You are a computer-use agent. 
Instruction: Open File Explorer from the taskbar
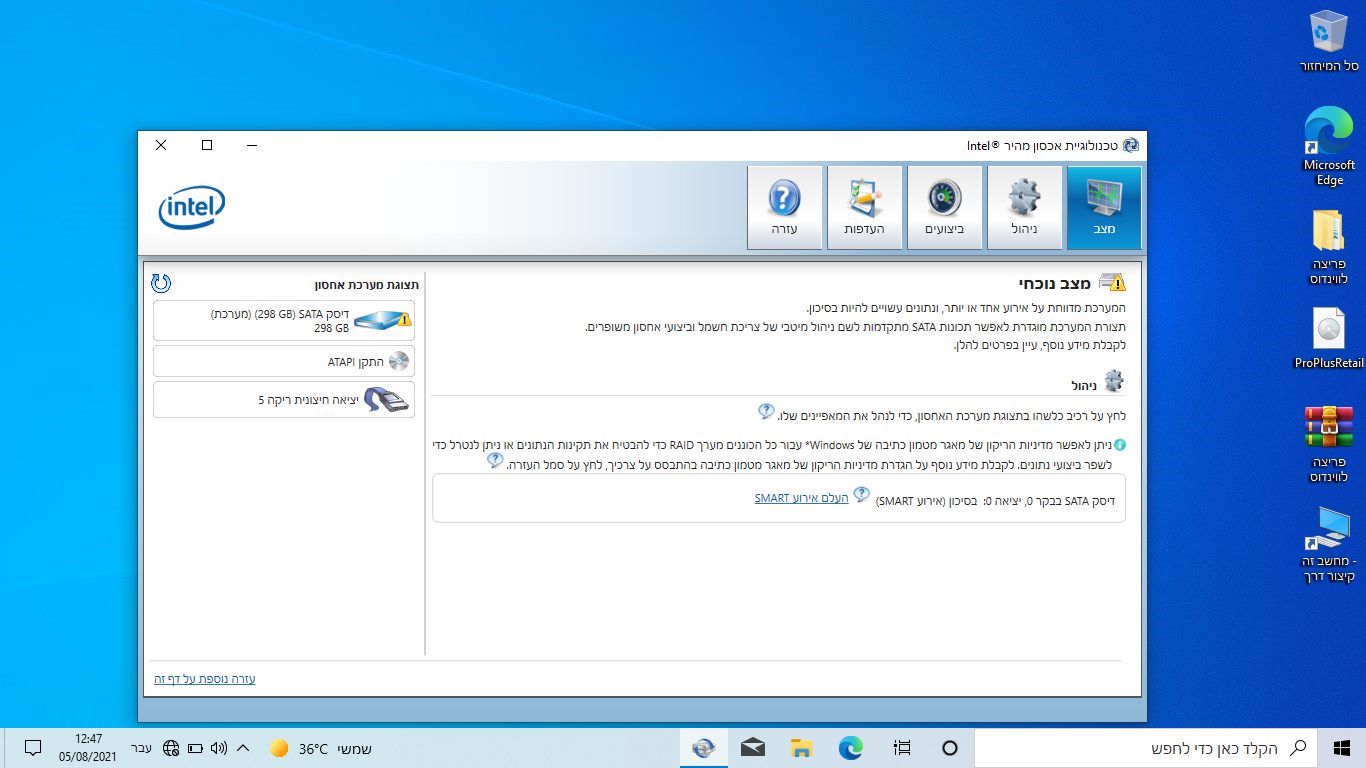point(801,748)
